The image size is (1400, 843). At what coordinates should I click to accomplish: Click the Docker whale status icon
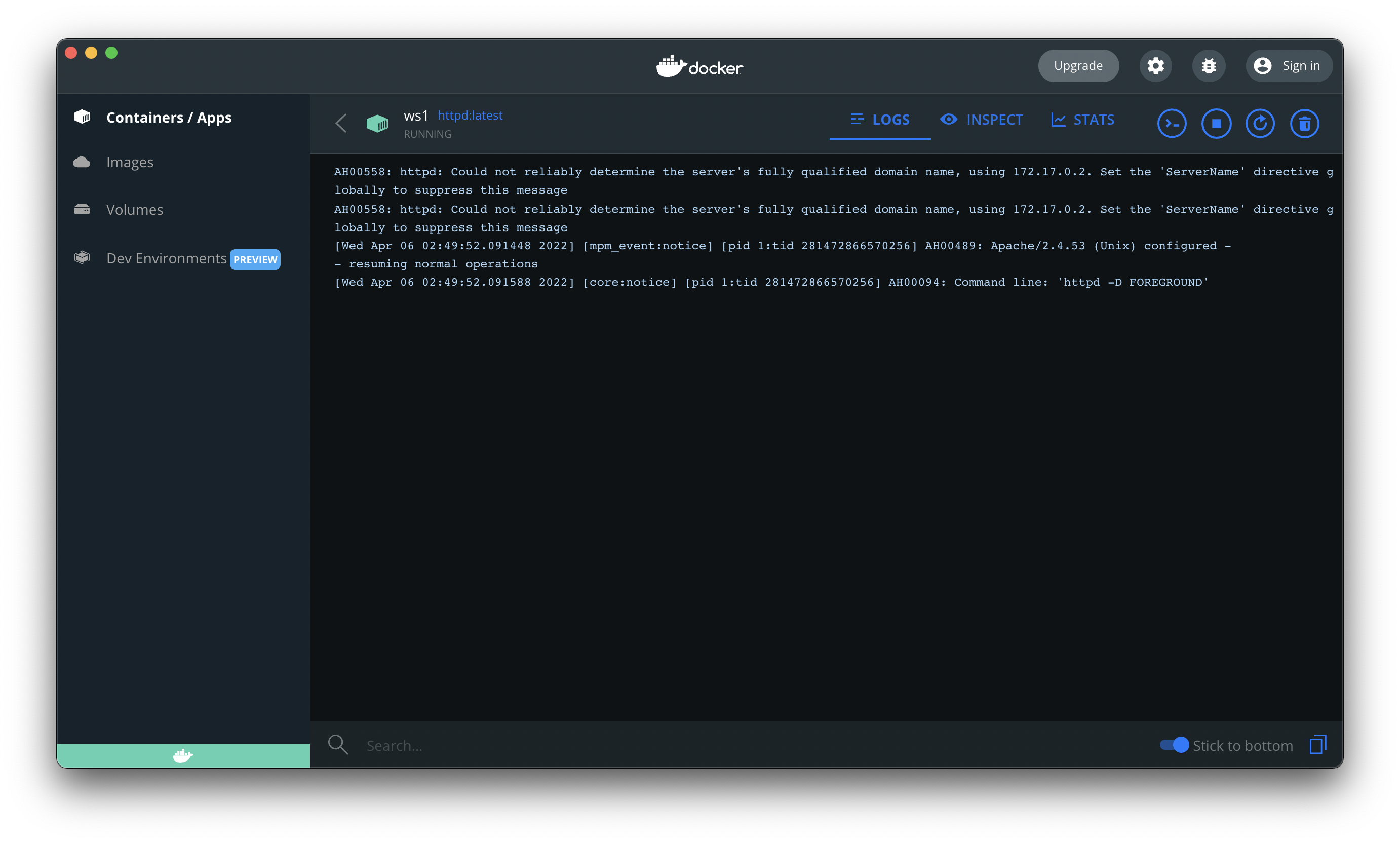point(183,755)
